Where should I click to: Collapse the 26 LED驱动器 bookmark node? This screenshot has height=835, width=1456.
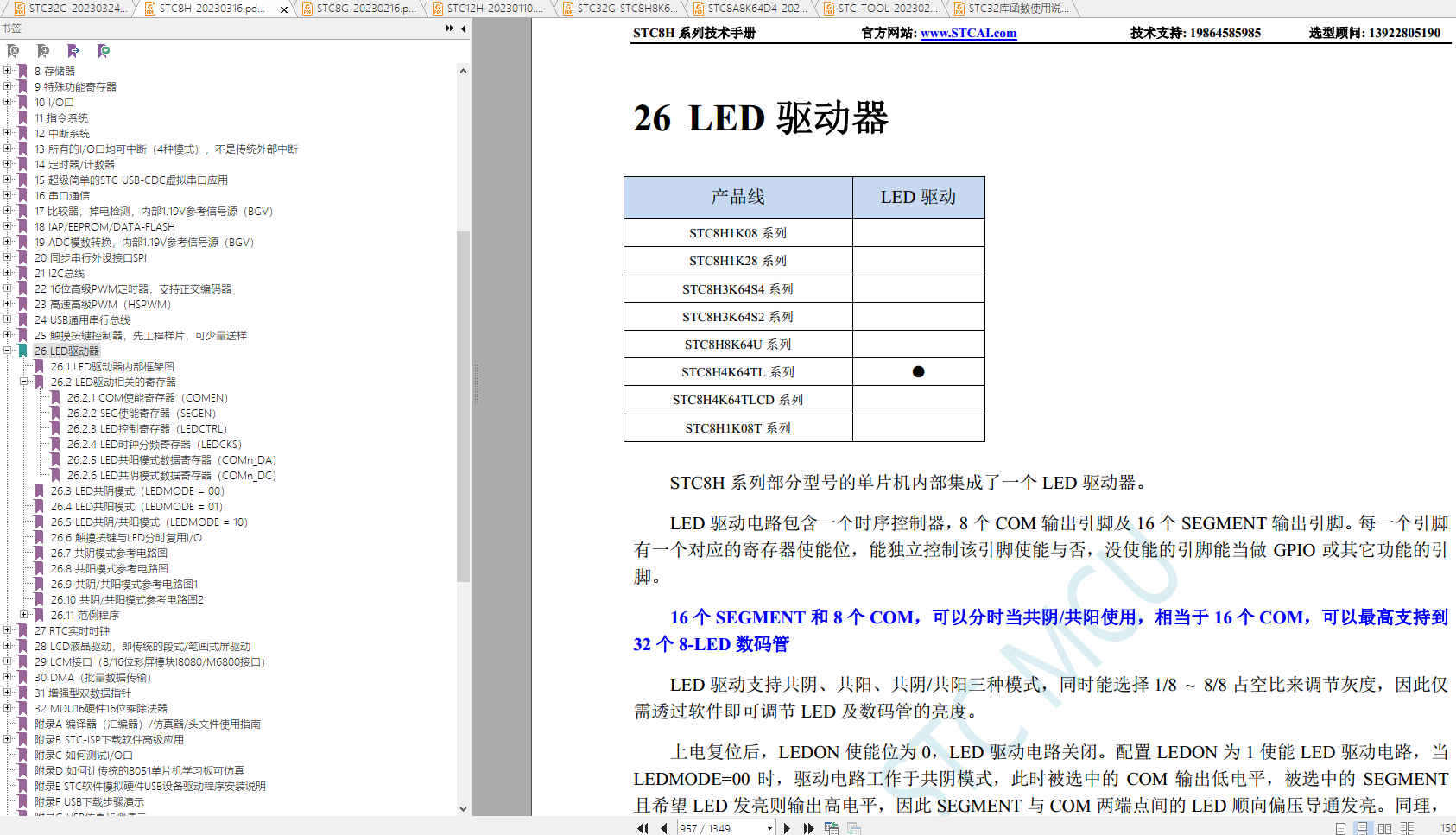[x=8, y=351]
